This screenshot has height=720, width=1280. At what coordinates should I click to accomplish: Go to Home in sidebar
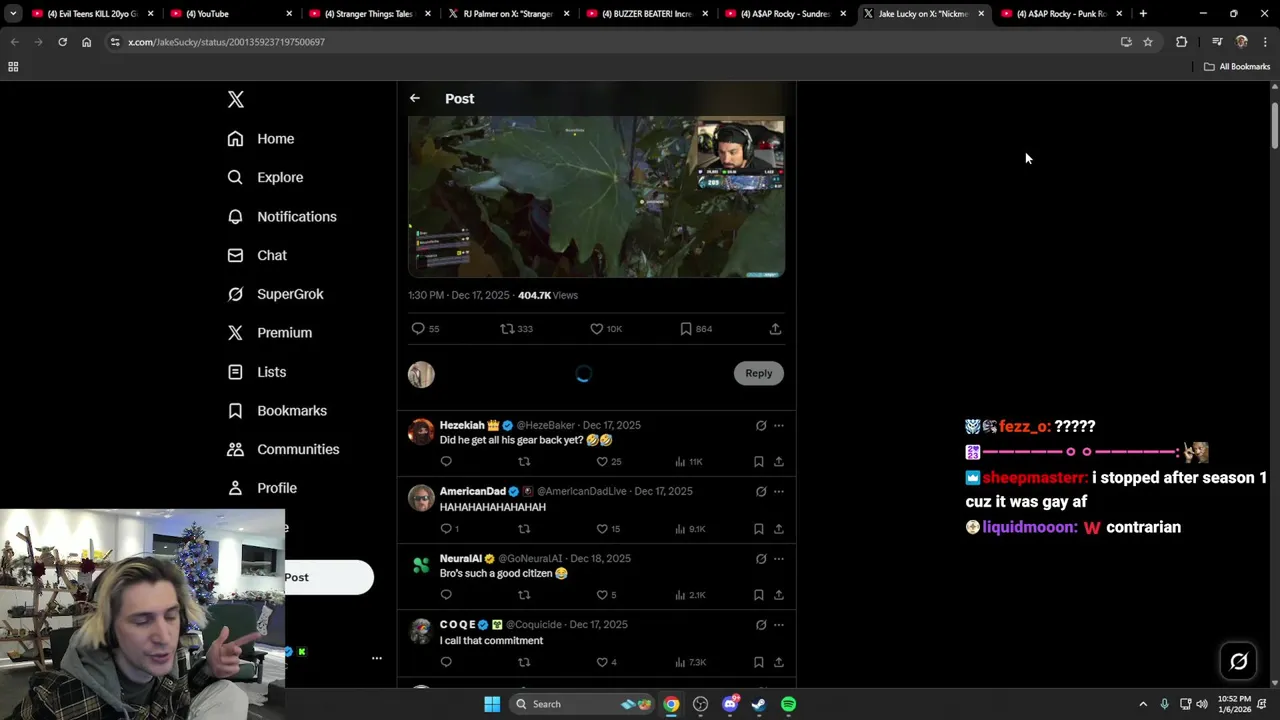coord(261,139)
